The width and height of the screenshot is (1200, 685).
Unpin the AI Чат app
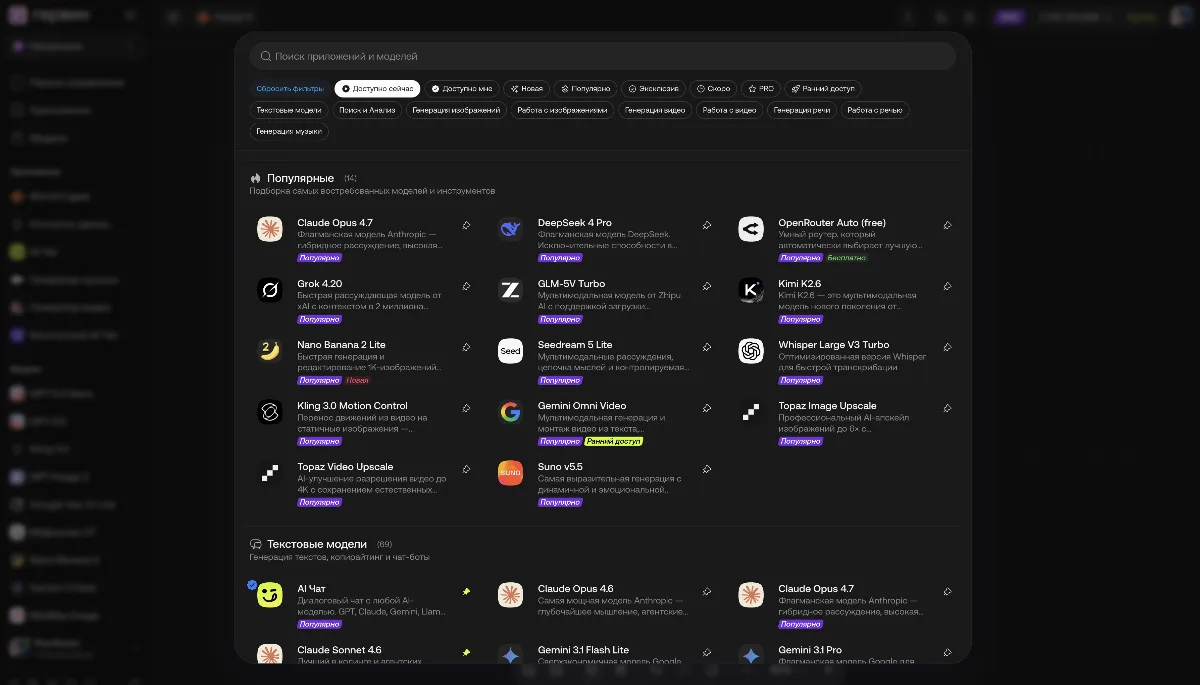coord(466,592)
